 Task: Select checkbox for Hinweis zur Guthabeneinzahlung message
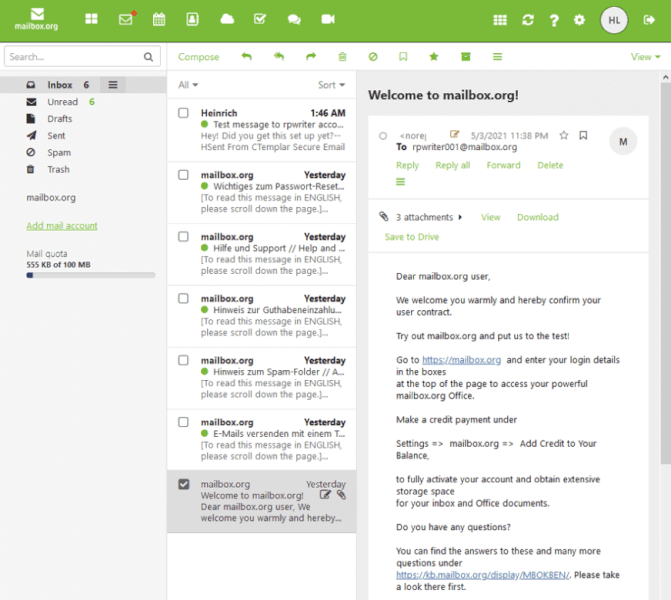[x=183, y=298]
